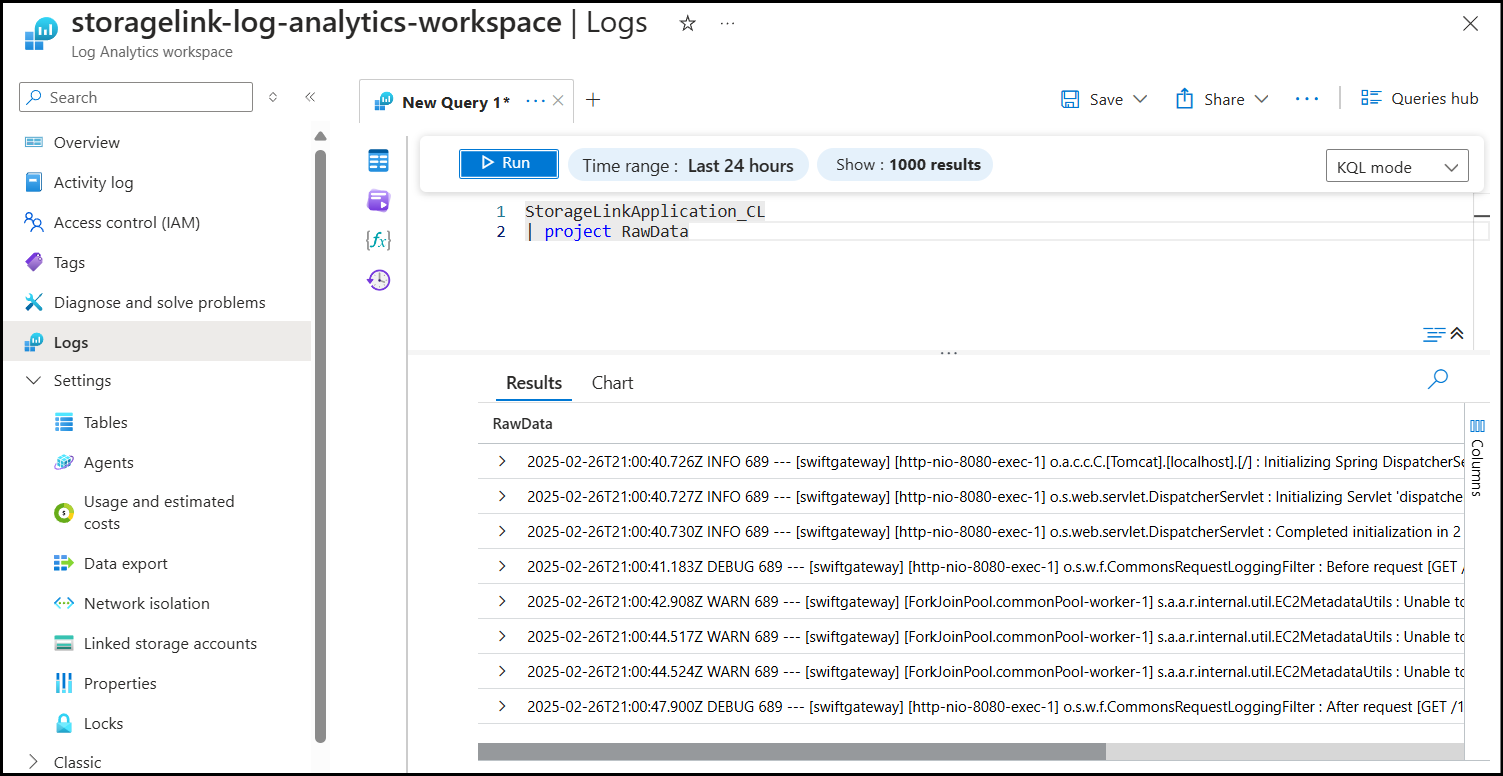1503x776 pixels.
Task: Expand the 21:00:44.517Z WARN row
Action: (502, 636)
